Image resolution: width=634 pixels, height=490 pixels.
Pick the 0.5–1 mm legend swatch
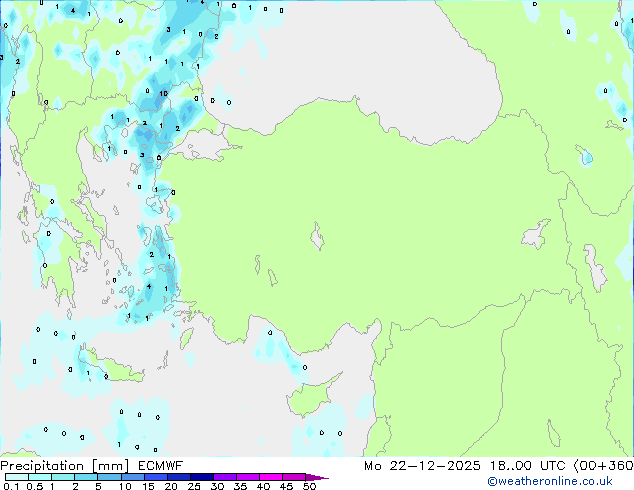(x=40, y=477)
